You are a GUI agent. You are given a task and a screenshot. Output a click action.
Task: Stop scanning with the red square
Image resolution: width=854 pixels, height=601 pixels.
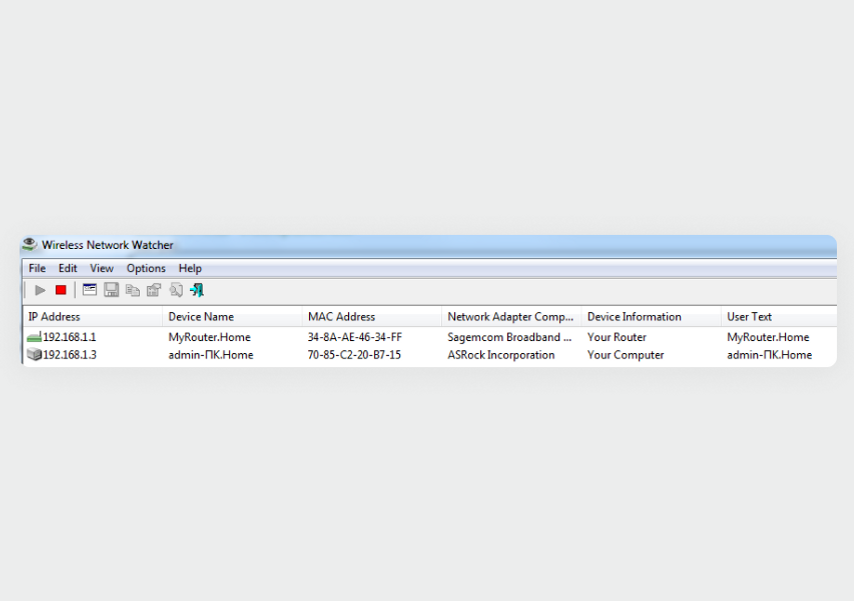(61, 290)
